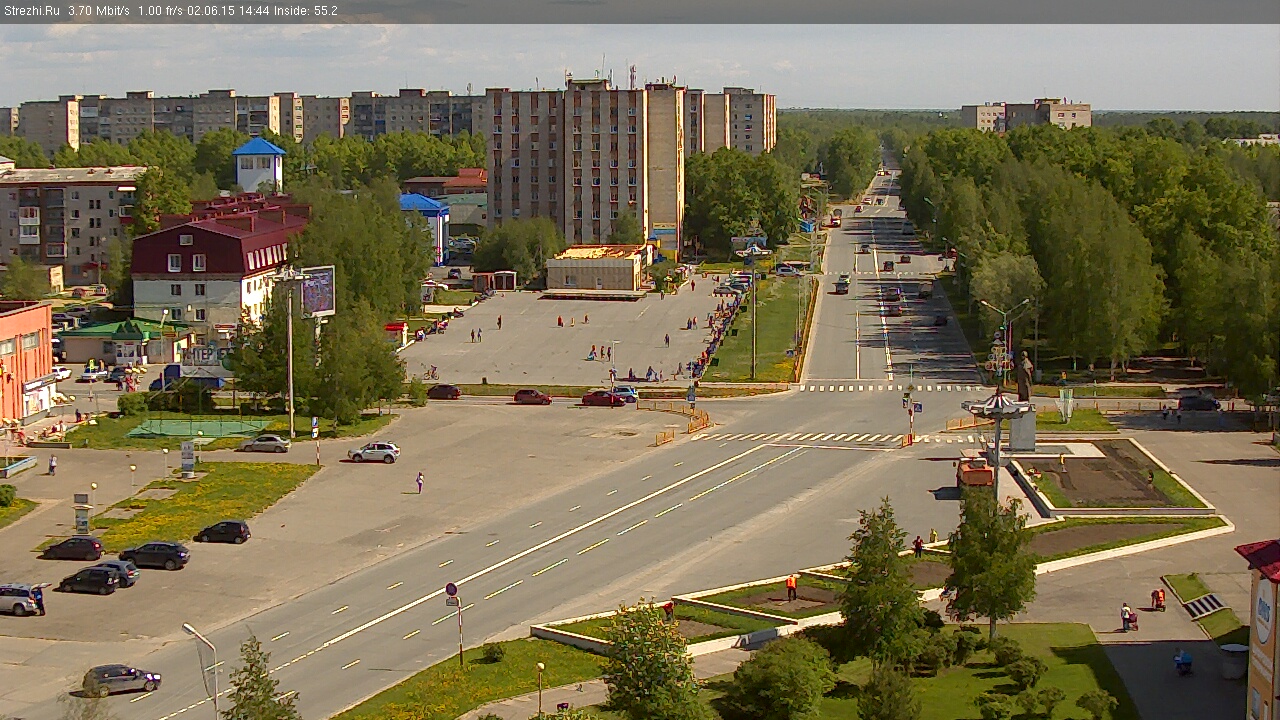Image resolution: width=1280 pixels, height=720 pixels.
Task: Click the 3.70 Mbit/s bitrate readout
Action: click(100, 11)
